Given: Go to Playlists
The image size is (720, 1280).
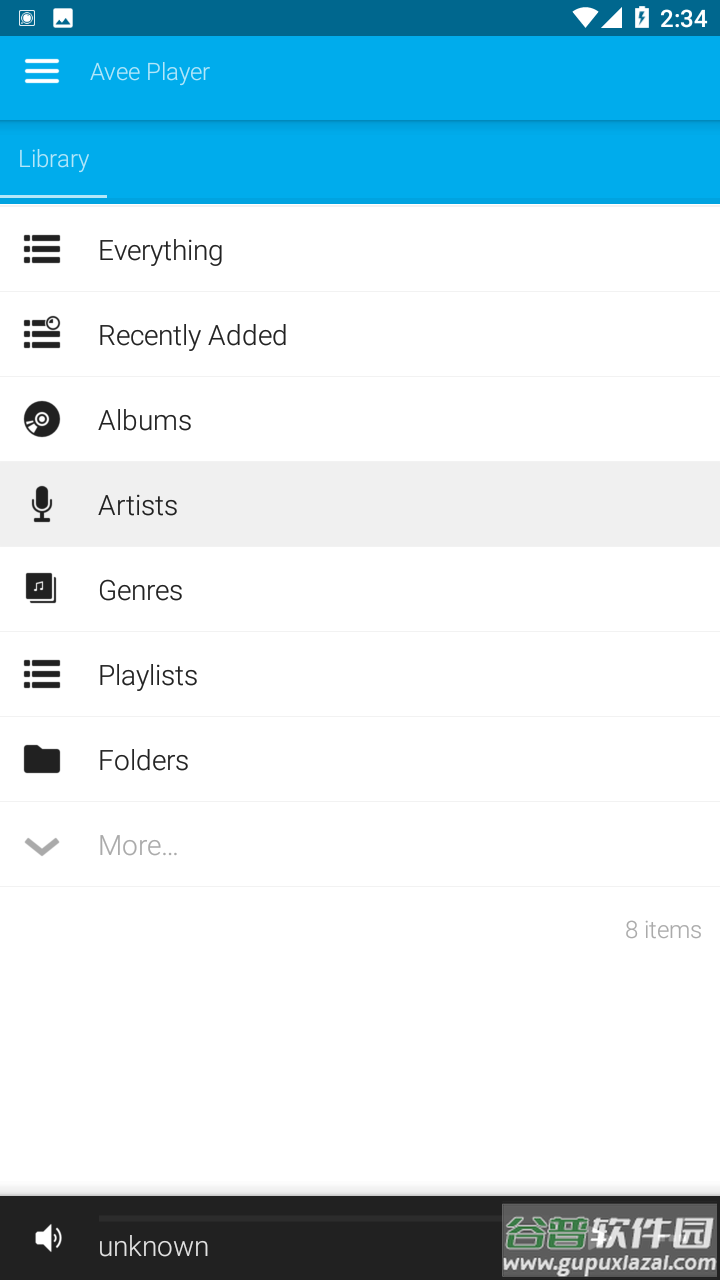Looking at the screenshot, I should tap(148, 675).
